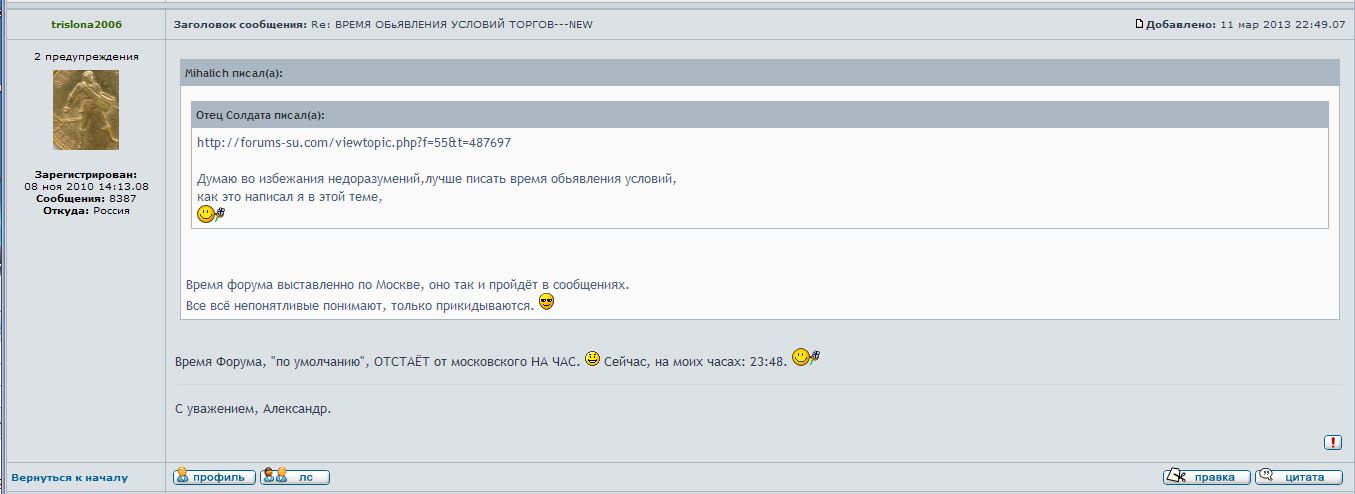This screenshot has width=1355, height=494.
Task: Send private message with лс button
Action: (295, 477)
